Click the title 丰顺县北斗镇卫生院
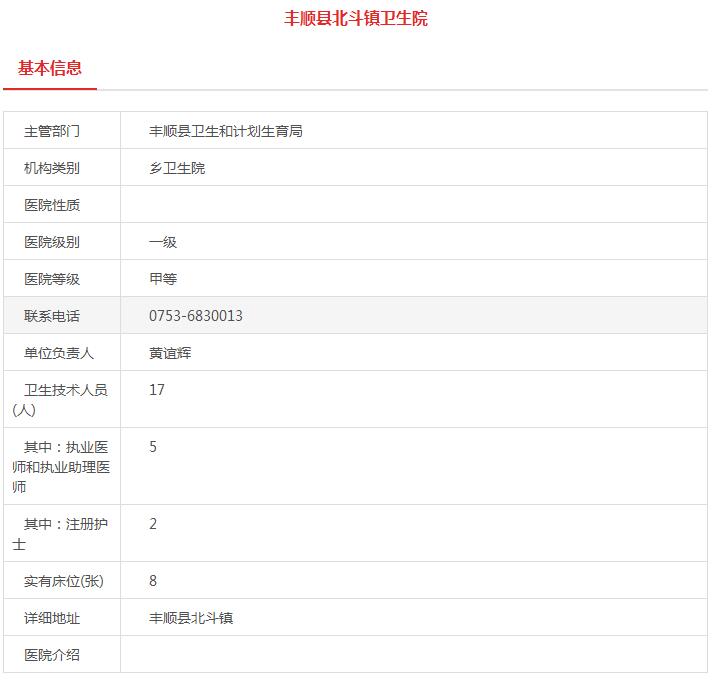The width and height of the screenshot is (715, 683). click(x=356, y=18)
